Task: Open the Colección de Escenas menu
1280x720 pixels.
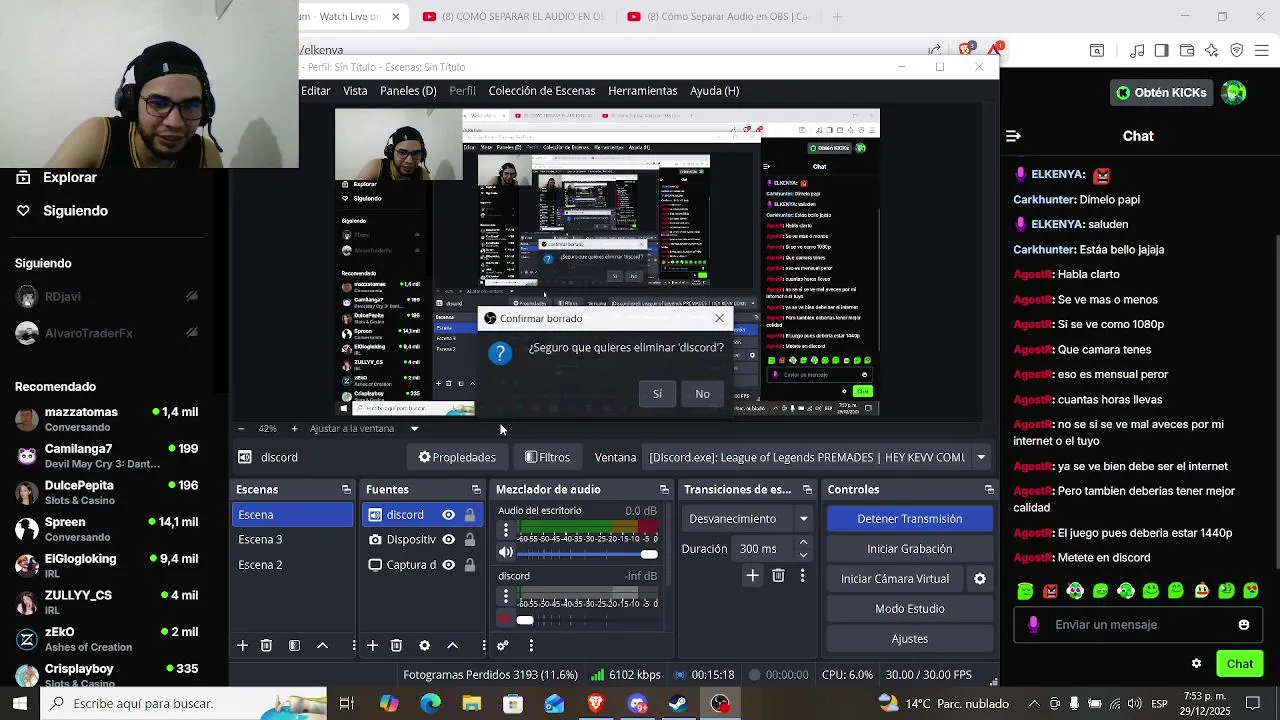Action: click(542, 91)
